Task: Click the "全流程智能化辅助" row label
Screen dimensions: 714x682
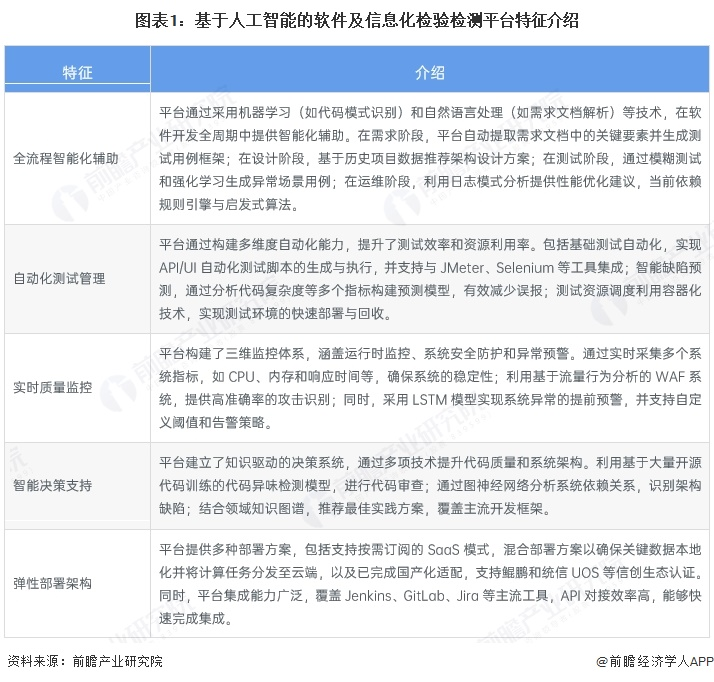Action: (x=65, y=158)
